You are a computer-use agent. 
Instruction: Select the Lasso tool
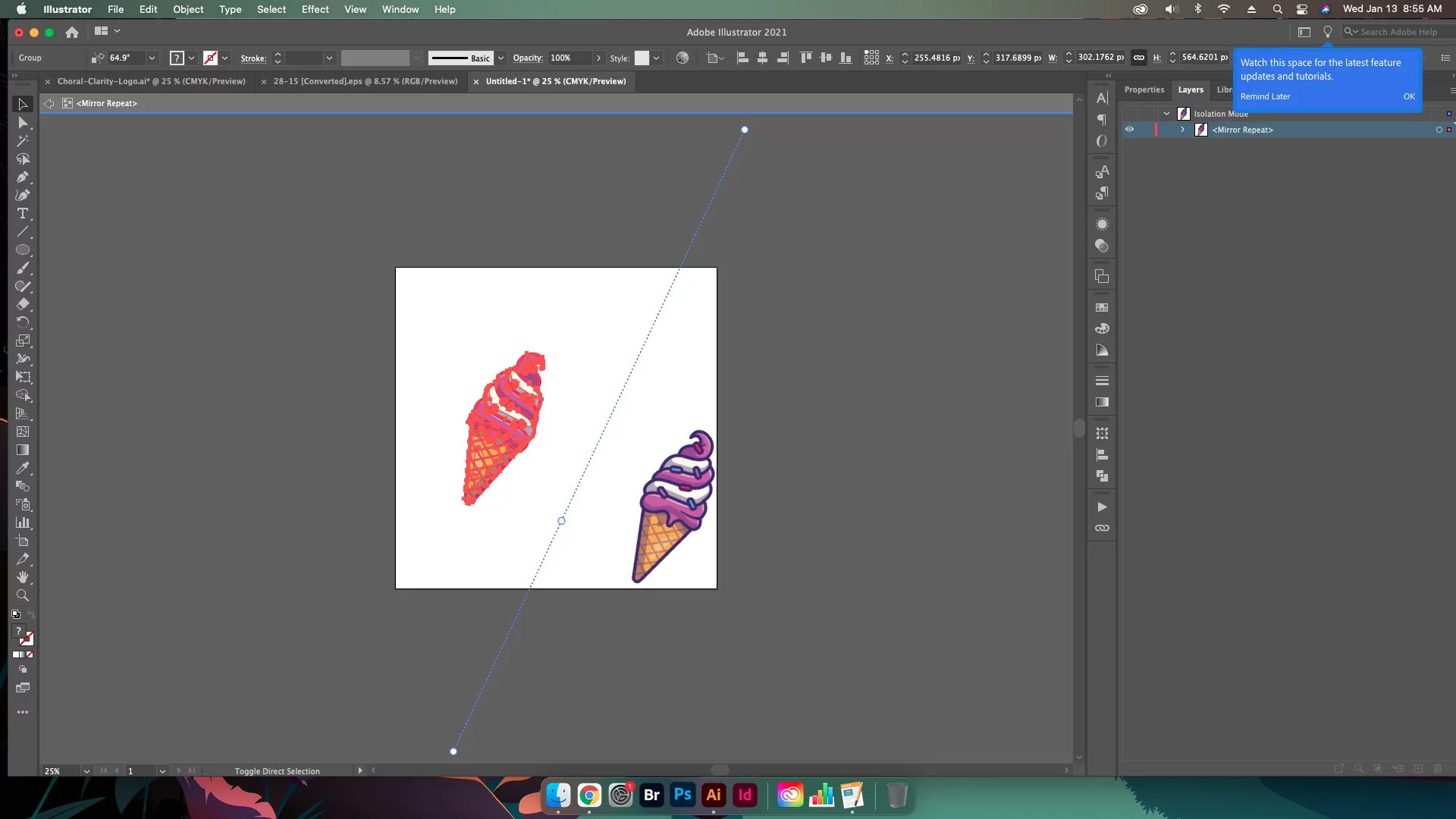point(22,159)
